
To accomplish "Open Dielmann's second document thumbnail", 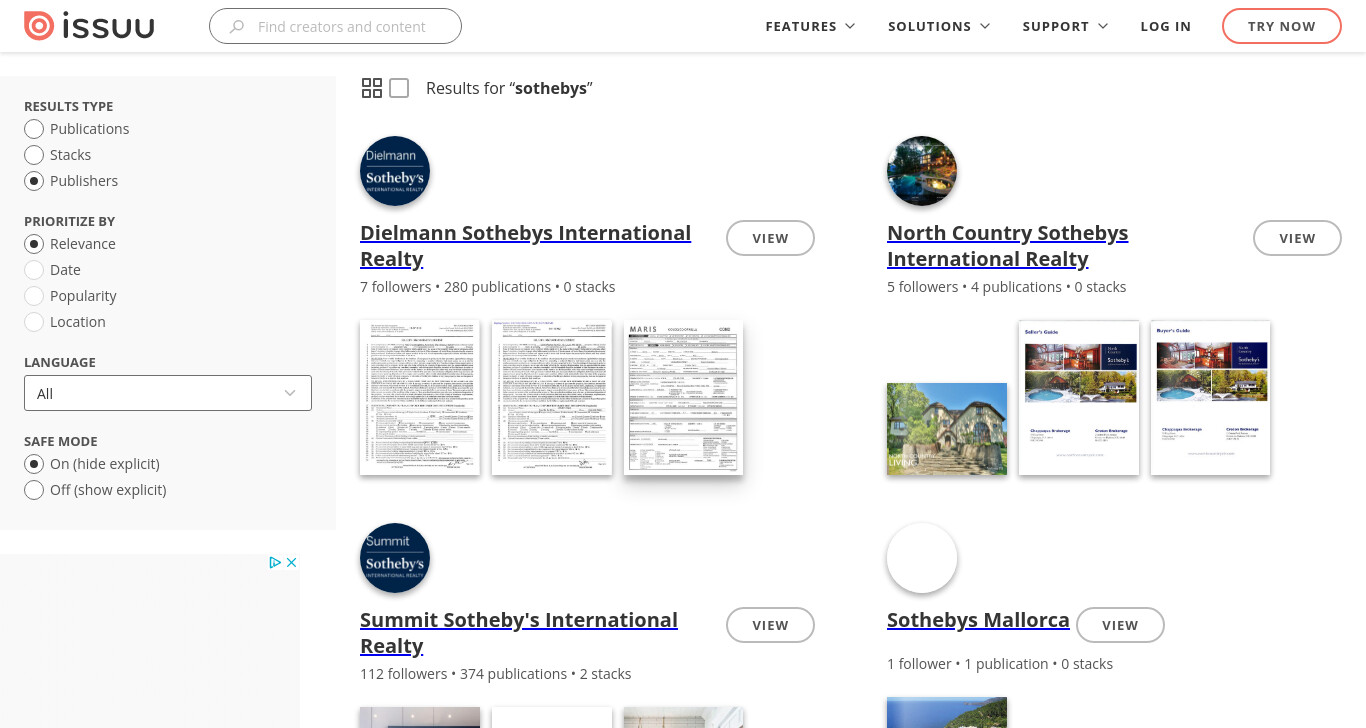I will pyautogui.click(x=552, y=397).
